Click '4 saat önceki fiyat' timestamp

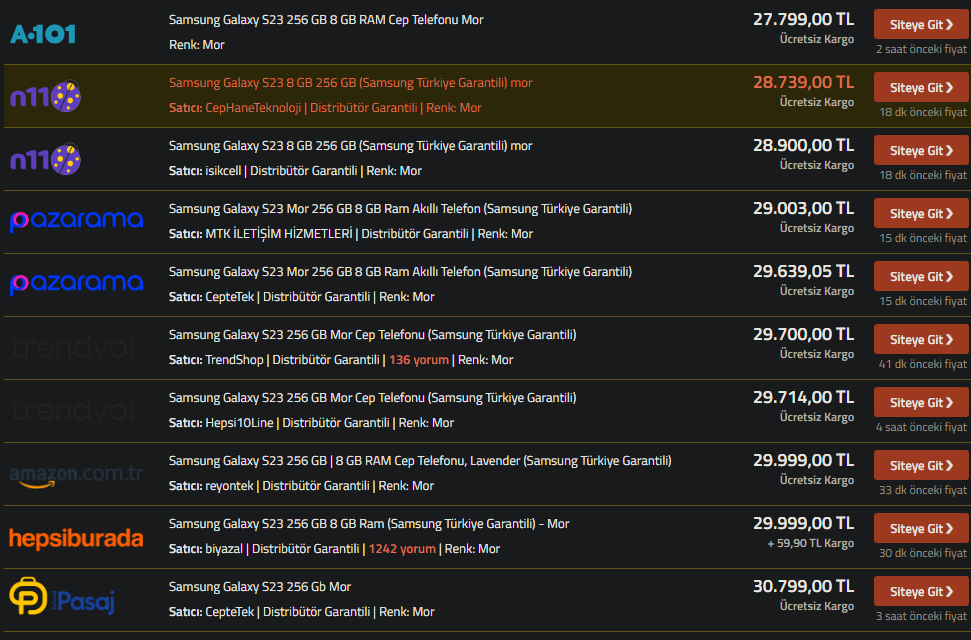pyautogui.click(x=921, y=427)
